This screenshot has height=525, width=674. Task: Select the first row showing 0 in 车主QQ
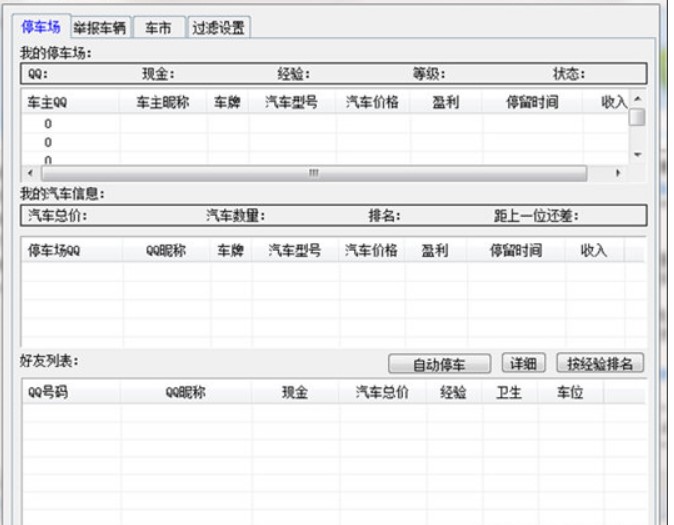click(48, 124)
